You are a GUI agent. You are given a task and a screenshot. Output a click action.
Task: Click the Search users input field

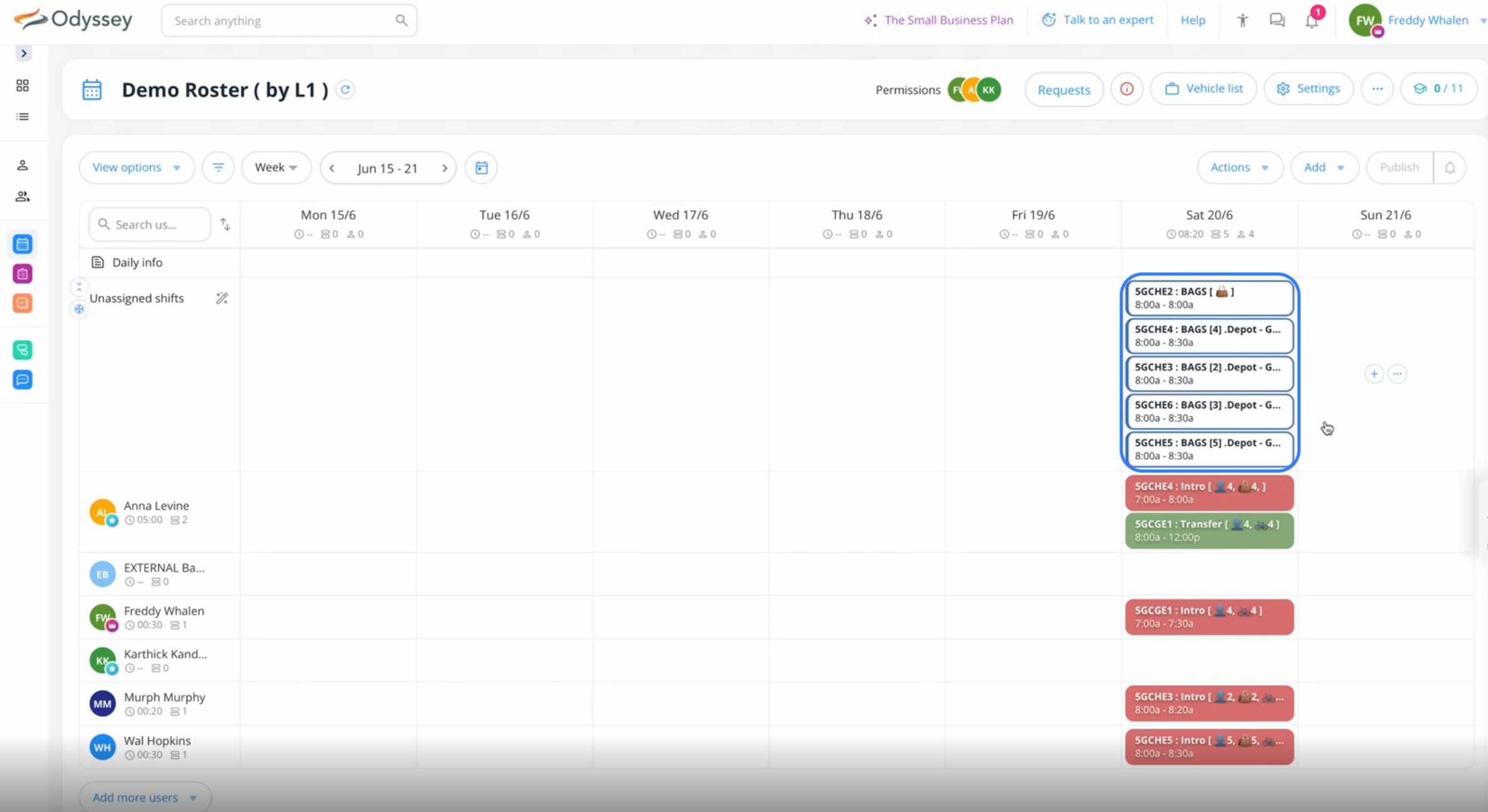point(150,224)
